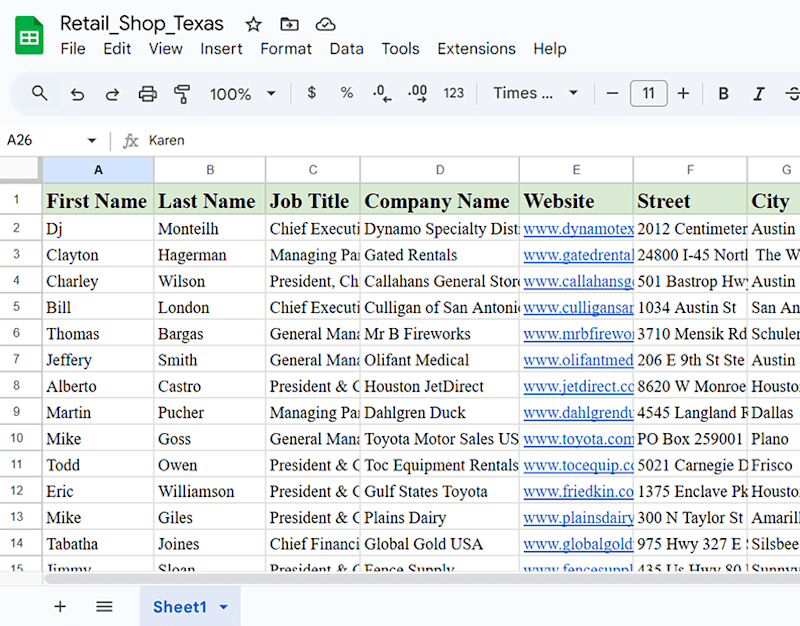The image size is (800, 626).
Task: Select the Company Name header cell
Action: pyautogui.click(x=440, y=201)
